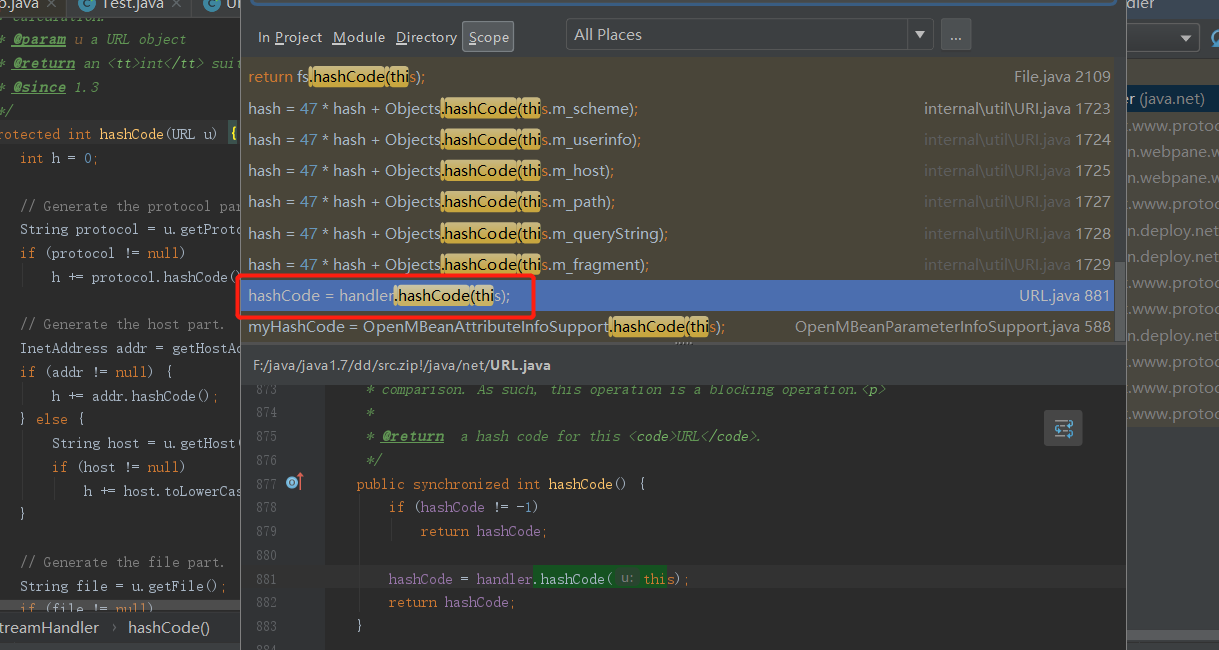
Task: Open the All Places scope dropdown
Action: (x=749, y=34)
